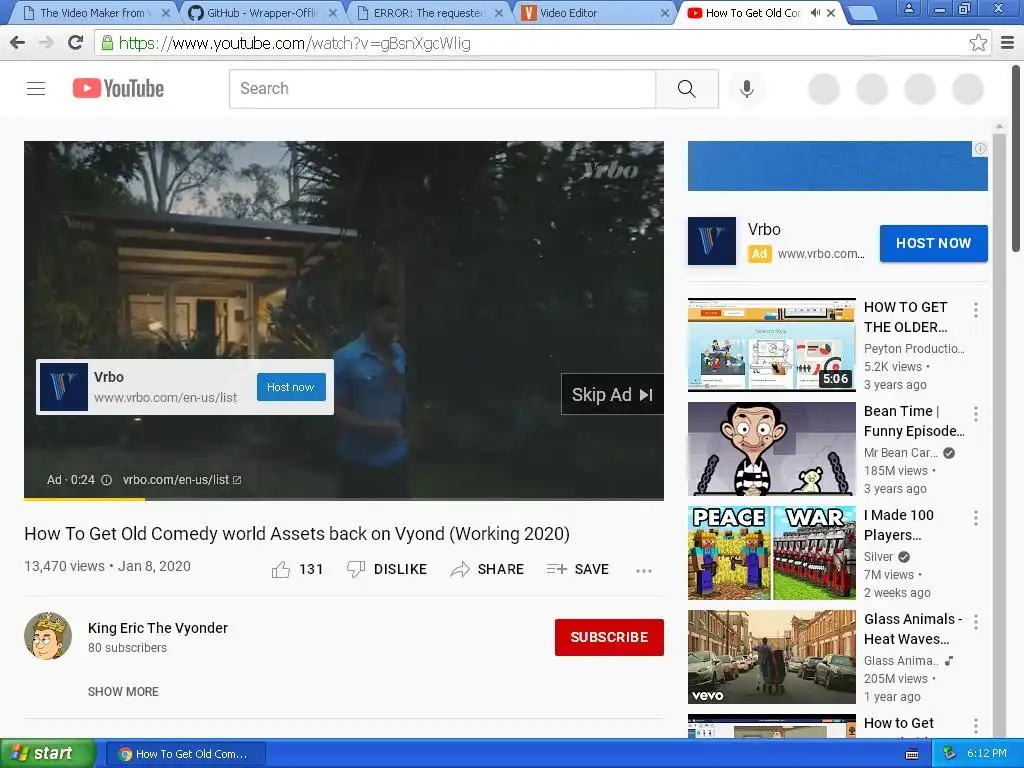Click the page vertical scrollbar thumb
Screen dimensions: 1024x768
pos(1016,159)
